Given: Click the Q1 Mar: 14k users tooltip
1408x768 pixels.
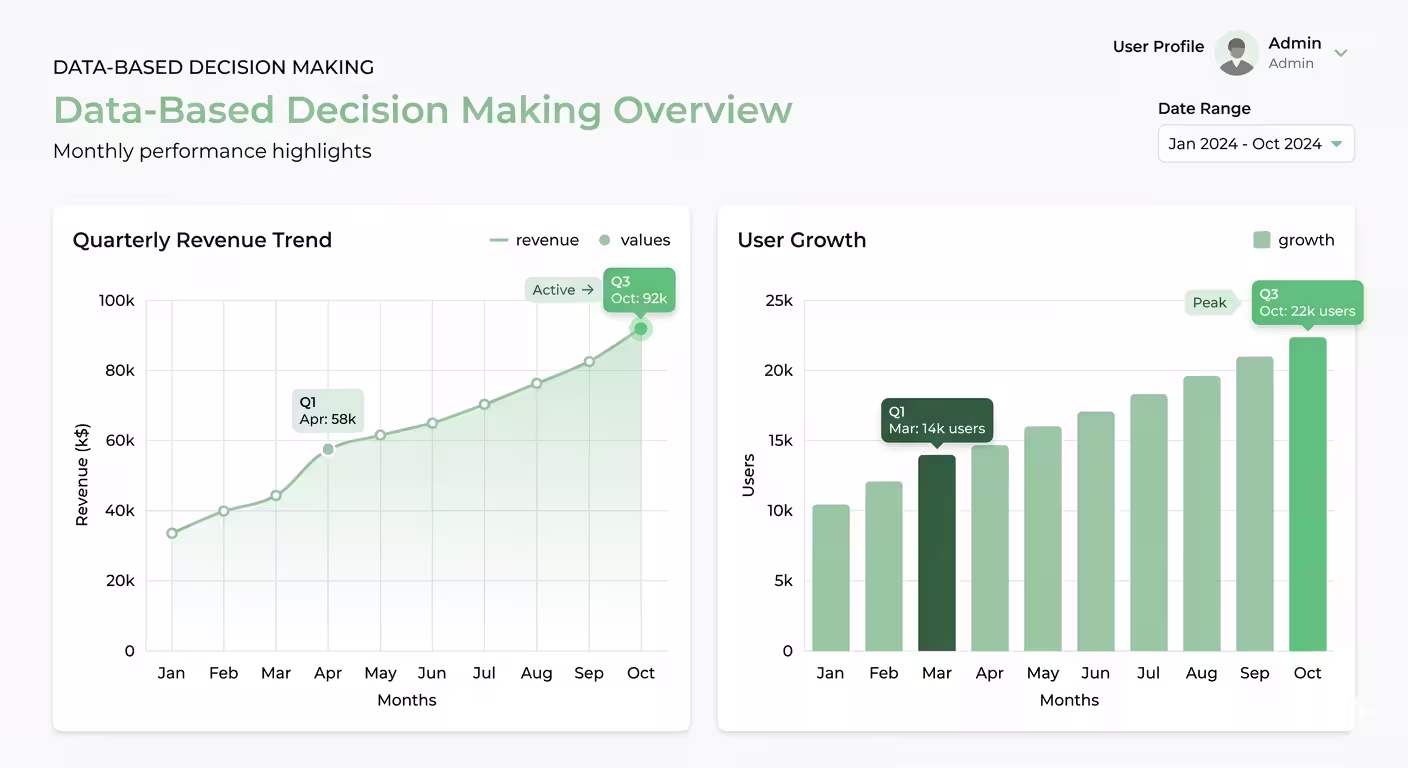Looking at the screenshot, I should click(x=937, y=420).
